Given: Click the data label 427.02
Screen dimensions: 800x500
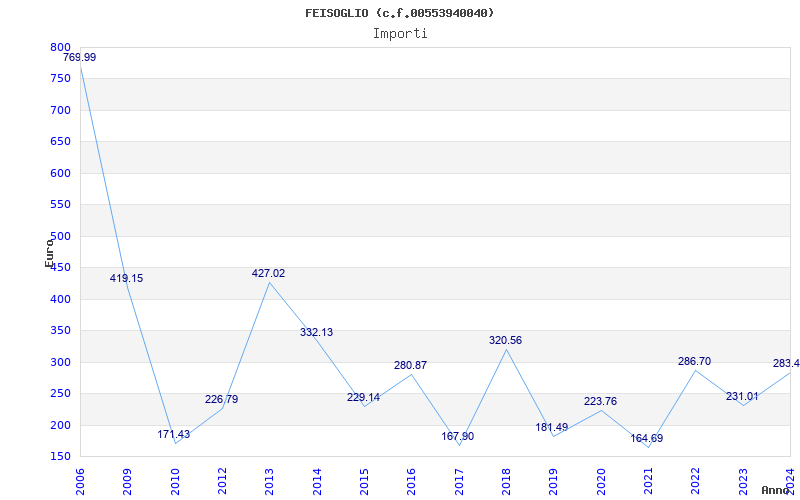Looking at the screenshot, I should pyautogui.click(x=268, y=273).
